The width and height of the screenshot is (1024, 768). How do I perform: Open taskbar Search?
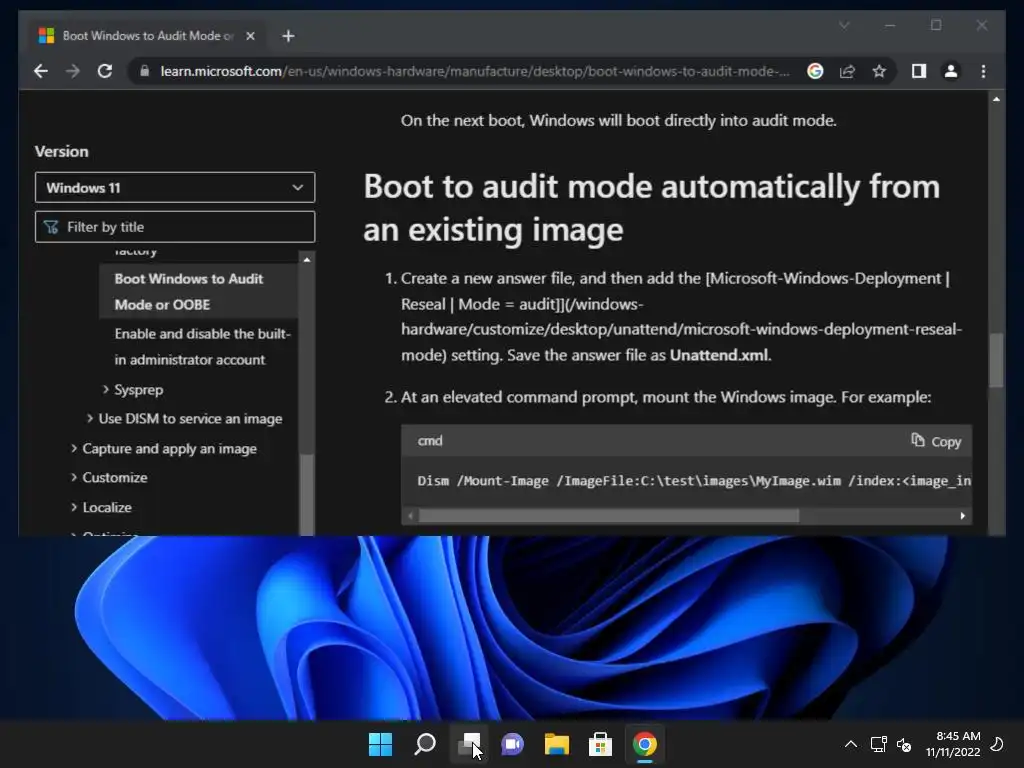click(424, 744)
